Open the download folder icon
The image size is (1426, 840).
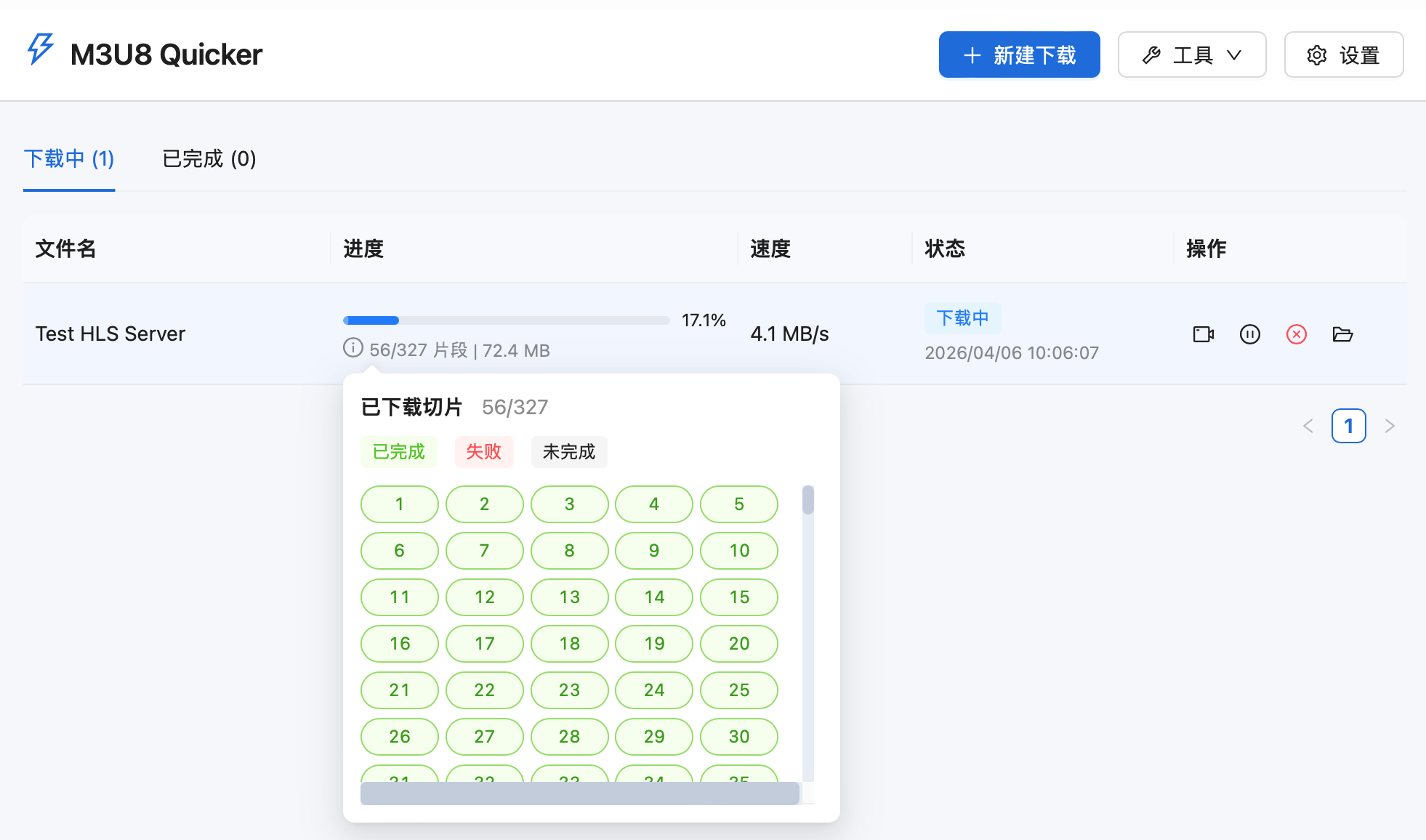click(1343, 334)
